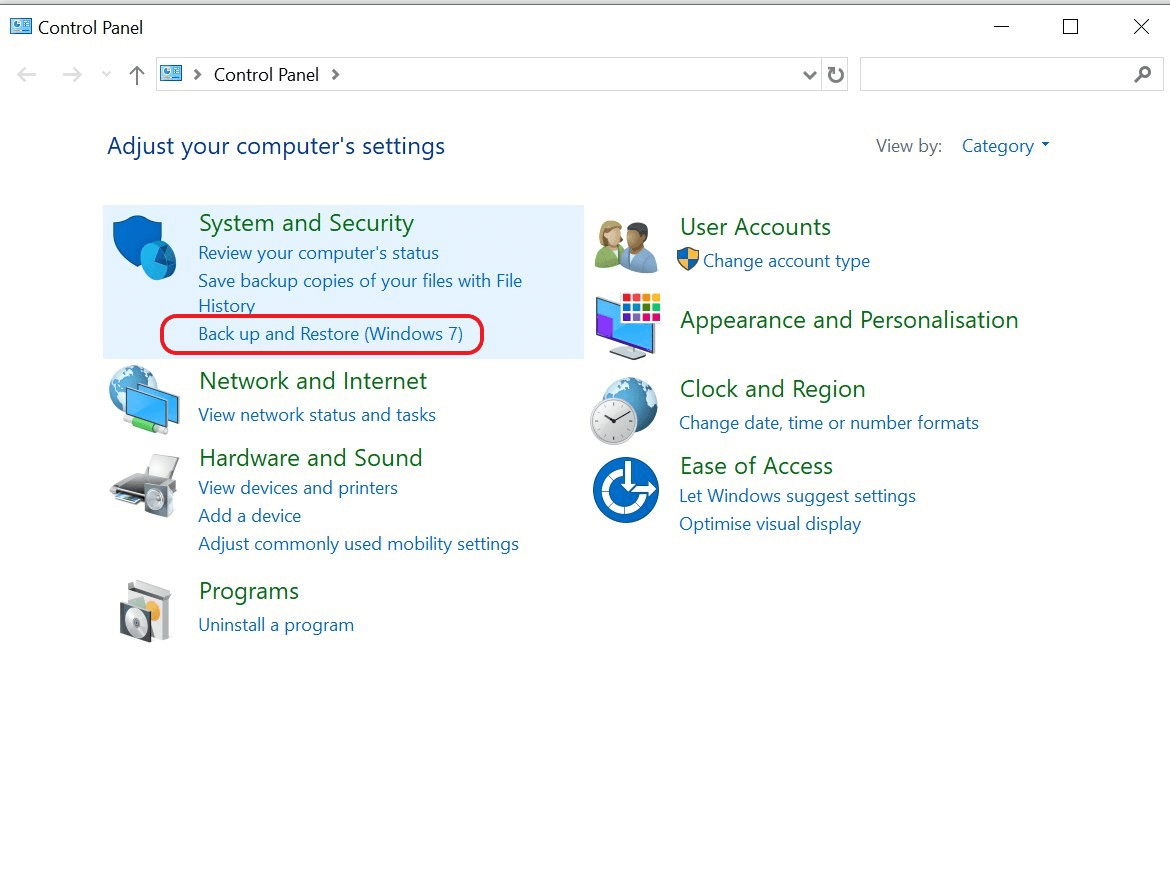Open View devices and printers
Screen dimensions: 1170x892
click(x=298, y=488)
